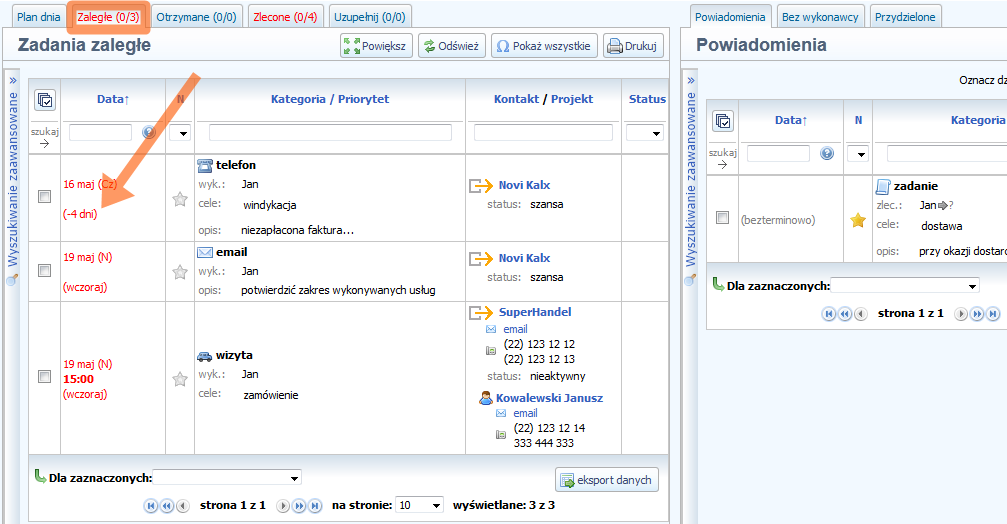Click the Odśwież button
Screen dimensions: 1007x524
coord(450,46)
